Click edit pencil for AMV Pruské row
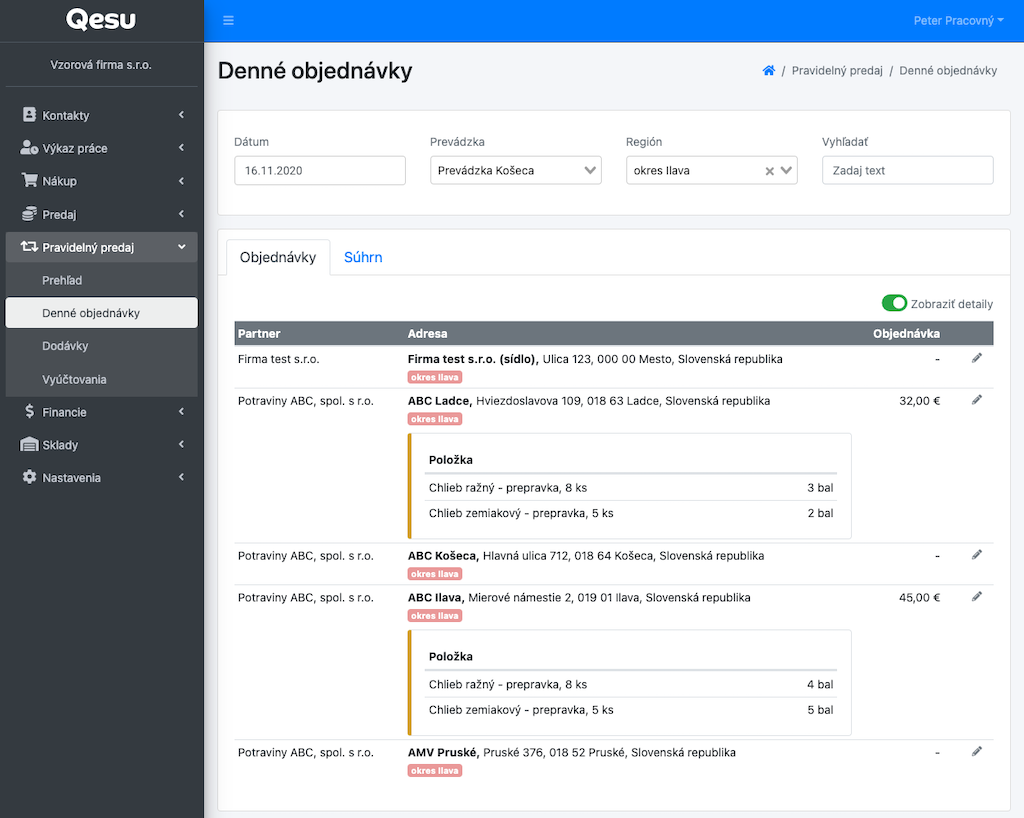1024x818 pixels. (977, 751)
